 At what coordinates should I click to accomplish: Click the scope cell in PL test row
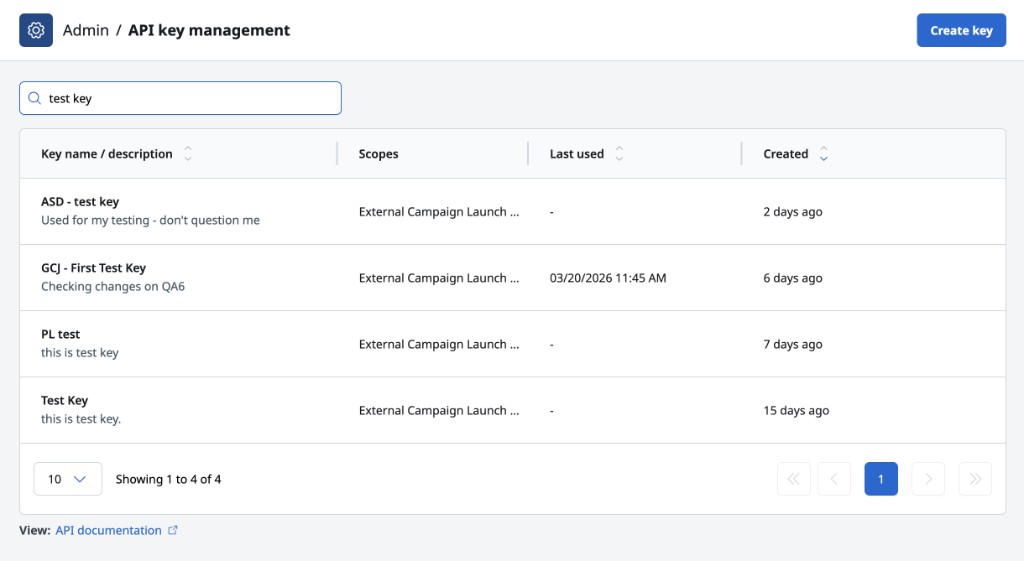coord(439,344)
